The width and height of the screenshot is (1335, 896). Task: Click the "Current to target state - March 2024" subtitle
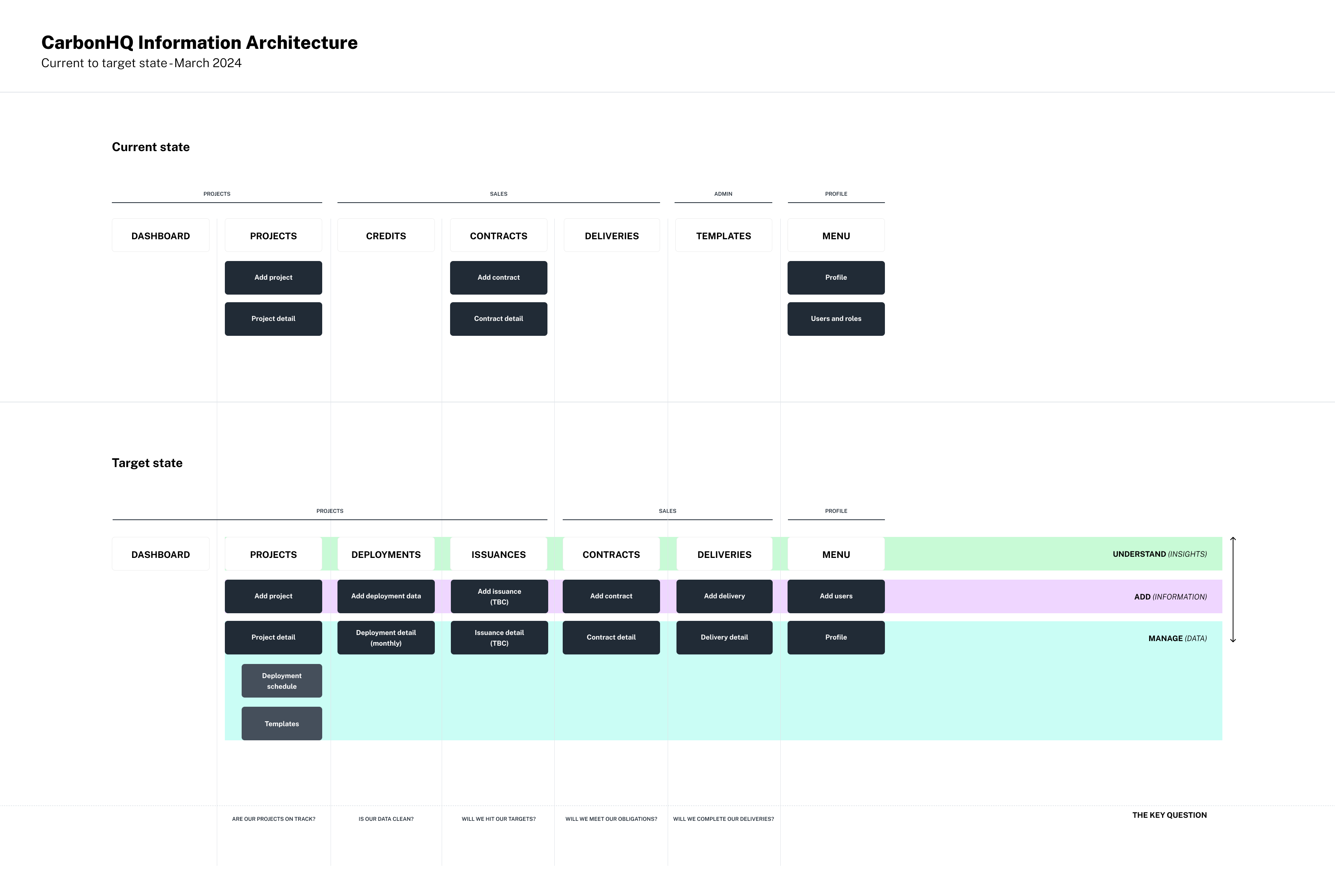[x=141, y=63]
